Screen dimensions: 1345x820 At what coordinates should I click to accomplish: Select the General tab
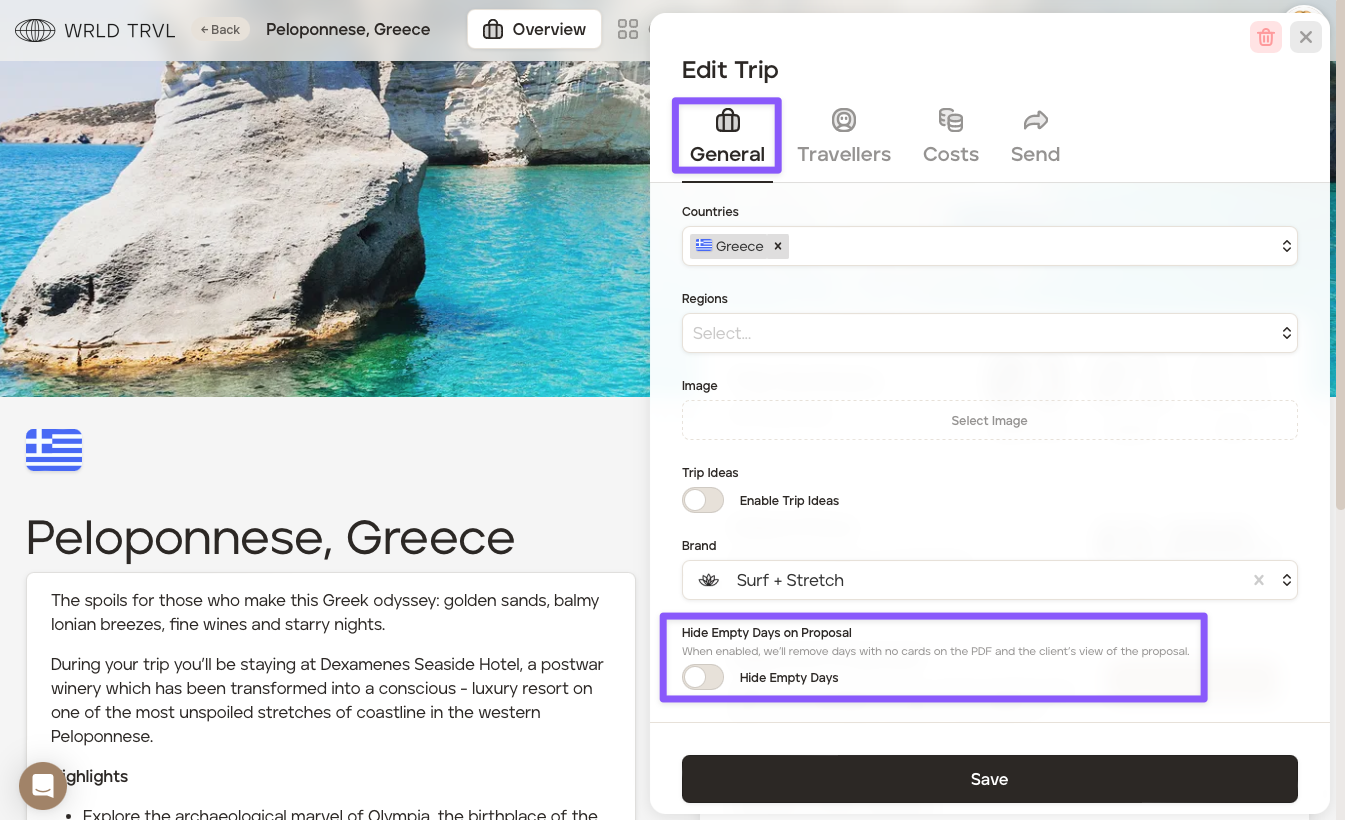[727, 137]
